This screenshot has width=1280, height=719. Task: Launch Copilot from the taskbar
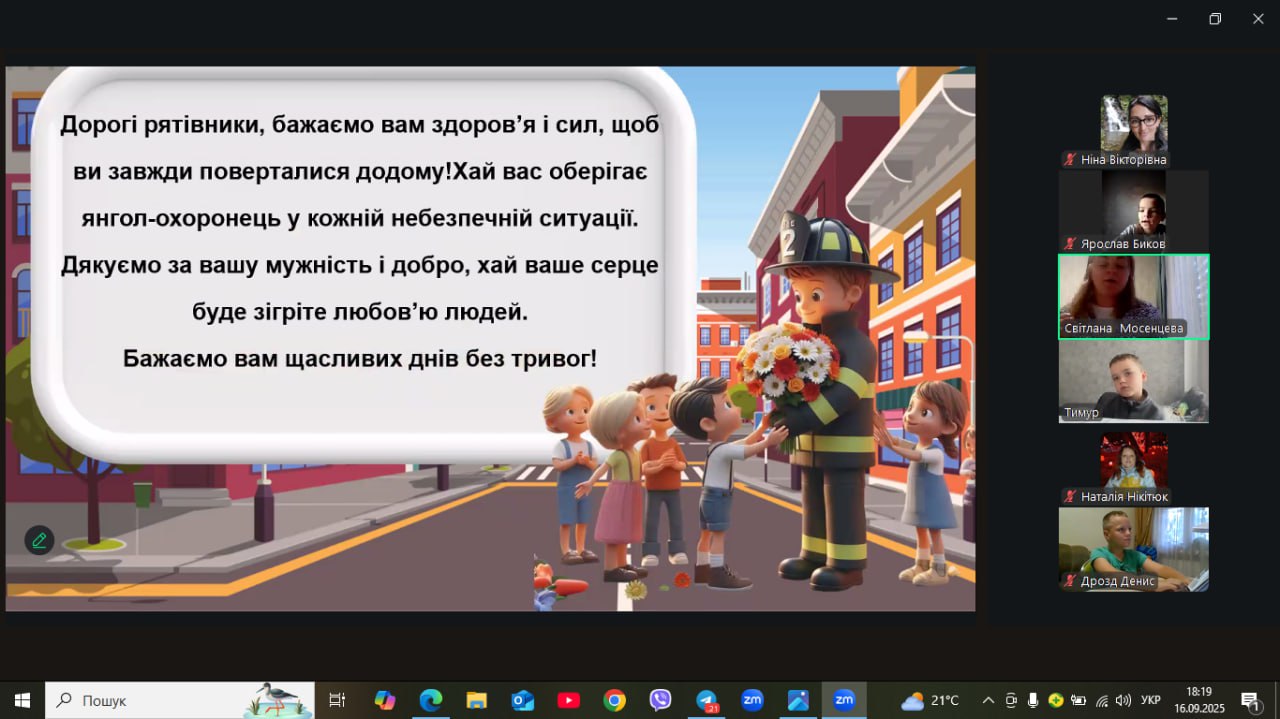(x=385, y=700)
